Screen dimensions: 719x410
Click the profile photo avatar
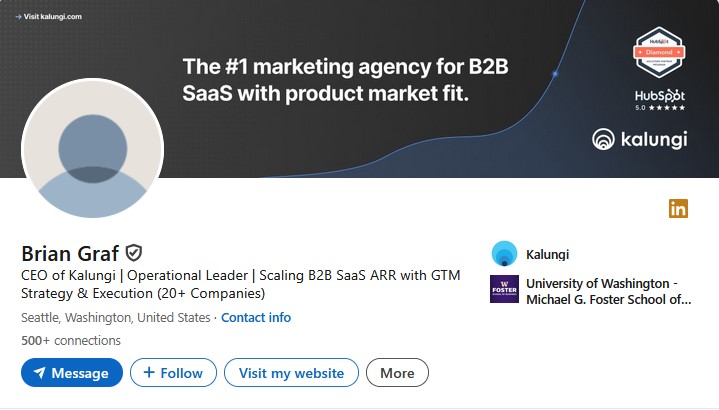[x=92, y=148]
